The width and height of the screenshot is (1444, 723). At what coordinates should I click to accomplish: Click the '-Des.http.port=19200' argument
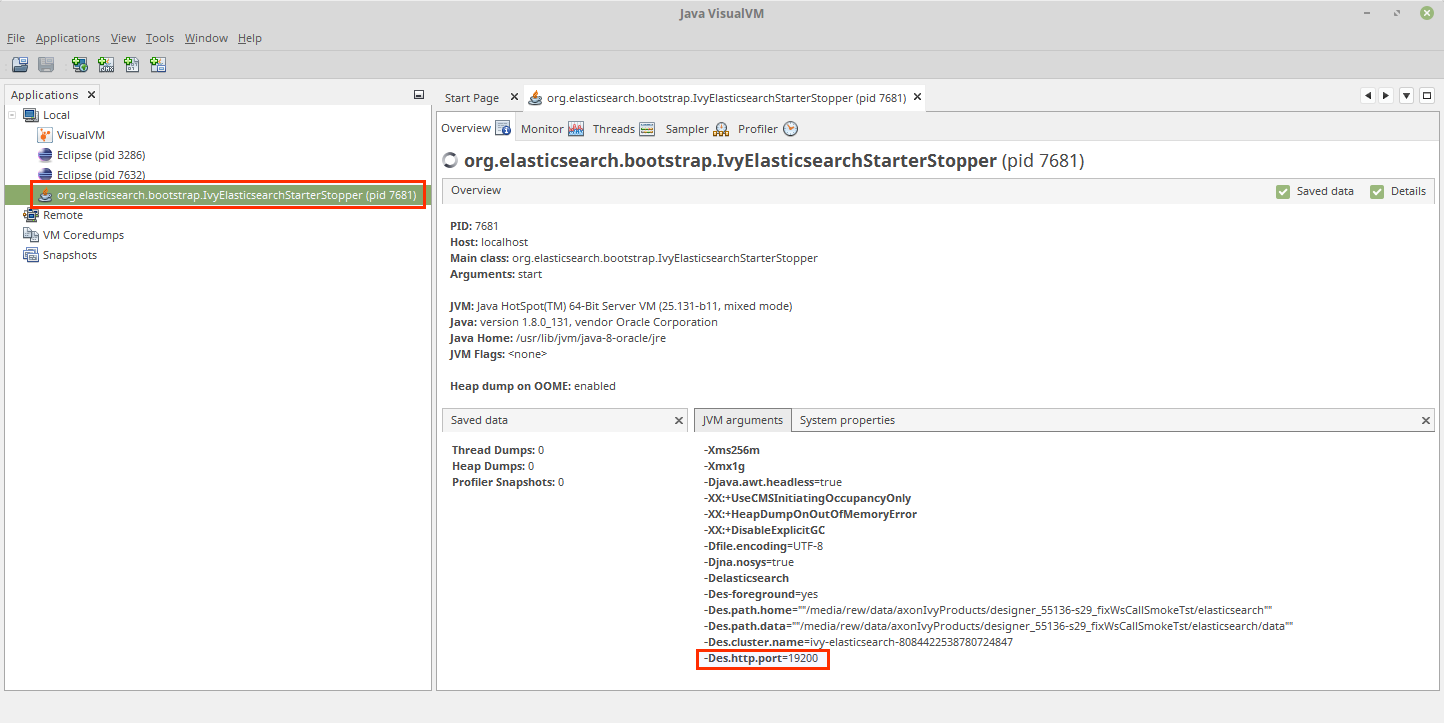(761, 659)
